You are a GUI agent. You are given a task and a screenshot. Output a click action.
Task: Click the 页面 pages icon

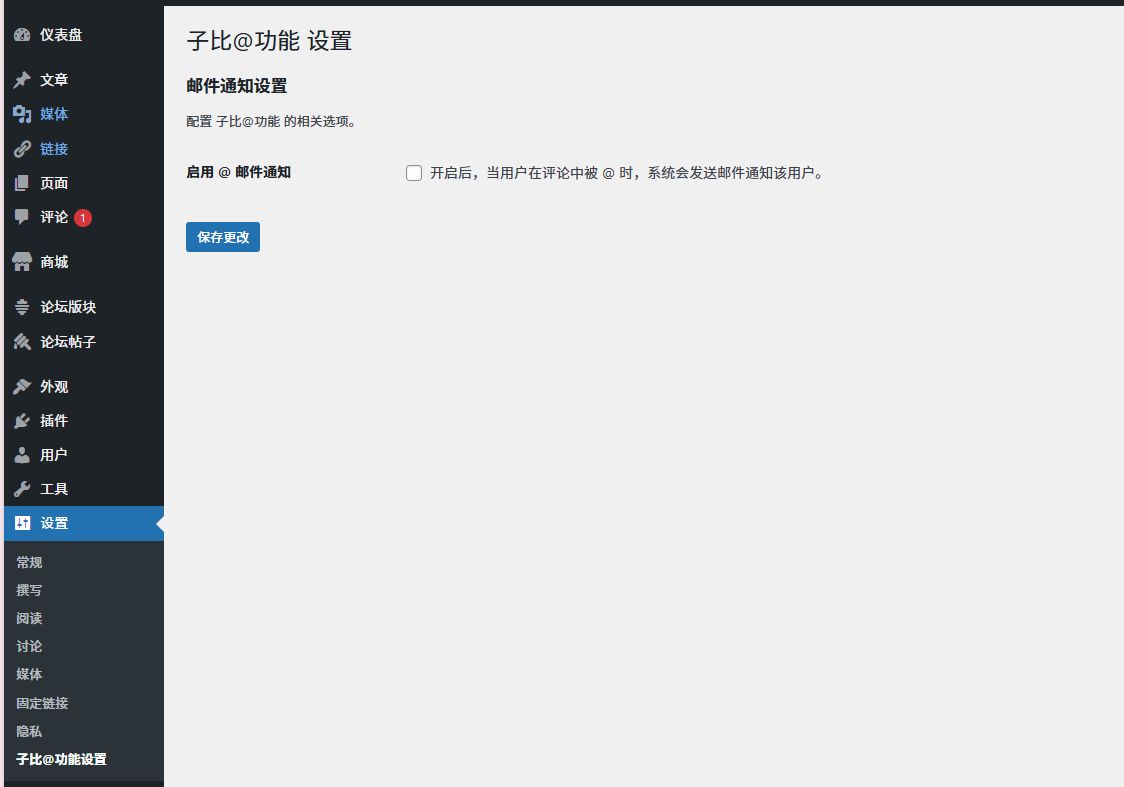[x=22, y=182]
